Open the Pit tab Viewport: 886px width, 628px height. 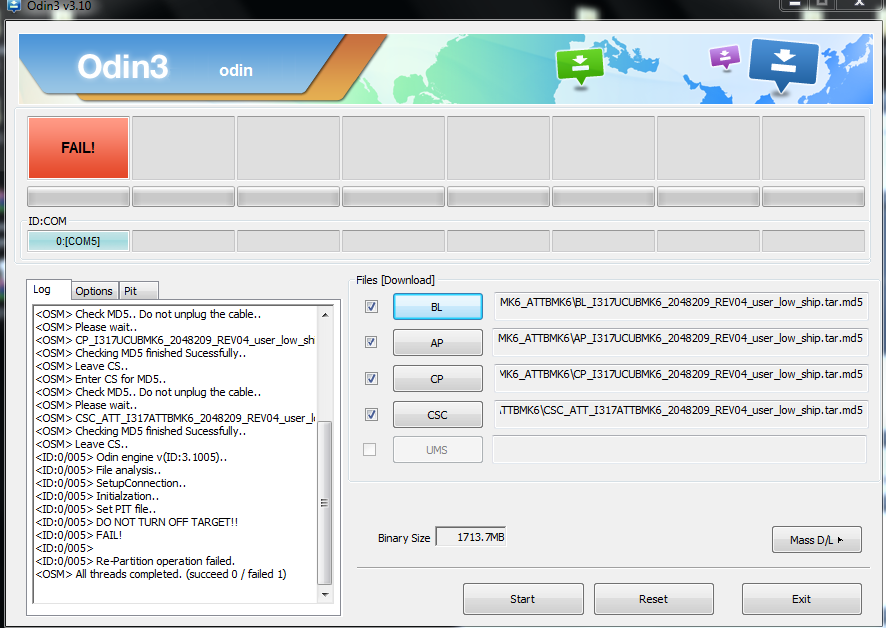(x=138, y=291)
